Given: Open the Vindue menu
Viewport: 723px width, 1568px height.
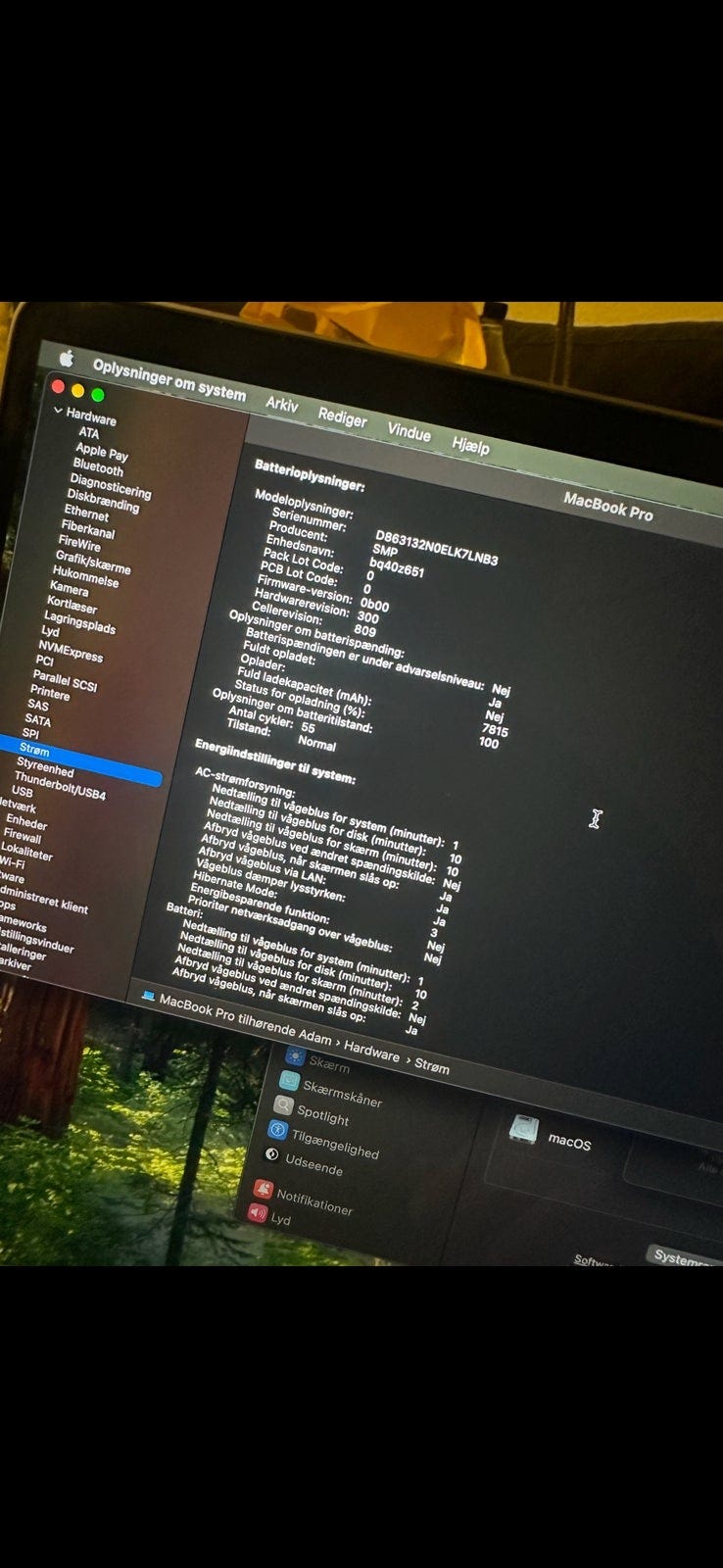Looking at the screenshot, I should click(409, 431).
